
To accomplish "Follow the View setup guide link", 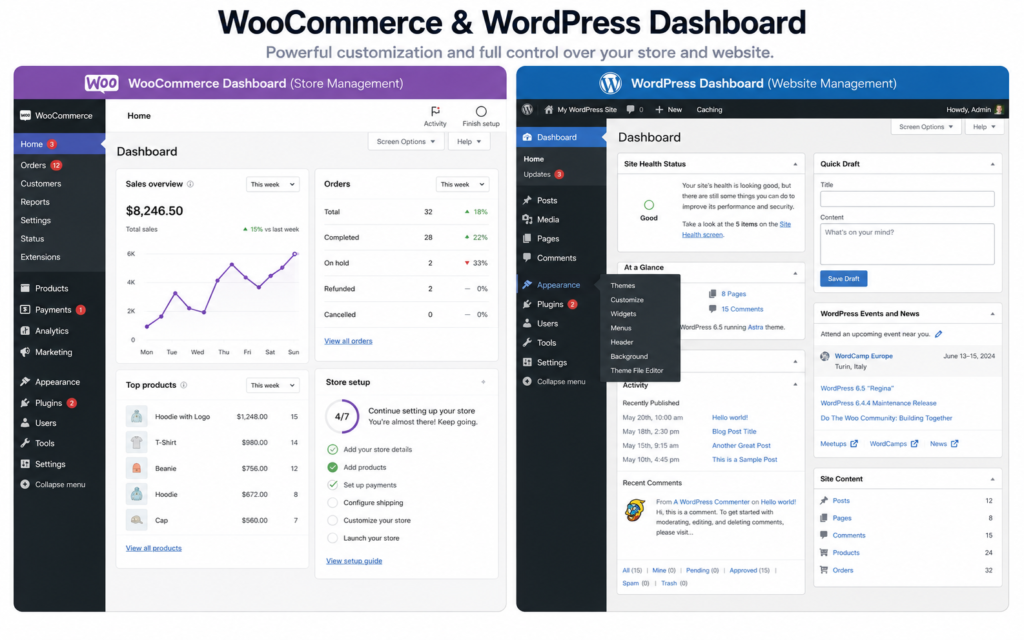I will click(354, 561).
